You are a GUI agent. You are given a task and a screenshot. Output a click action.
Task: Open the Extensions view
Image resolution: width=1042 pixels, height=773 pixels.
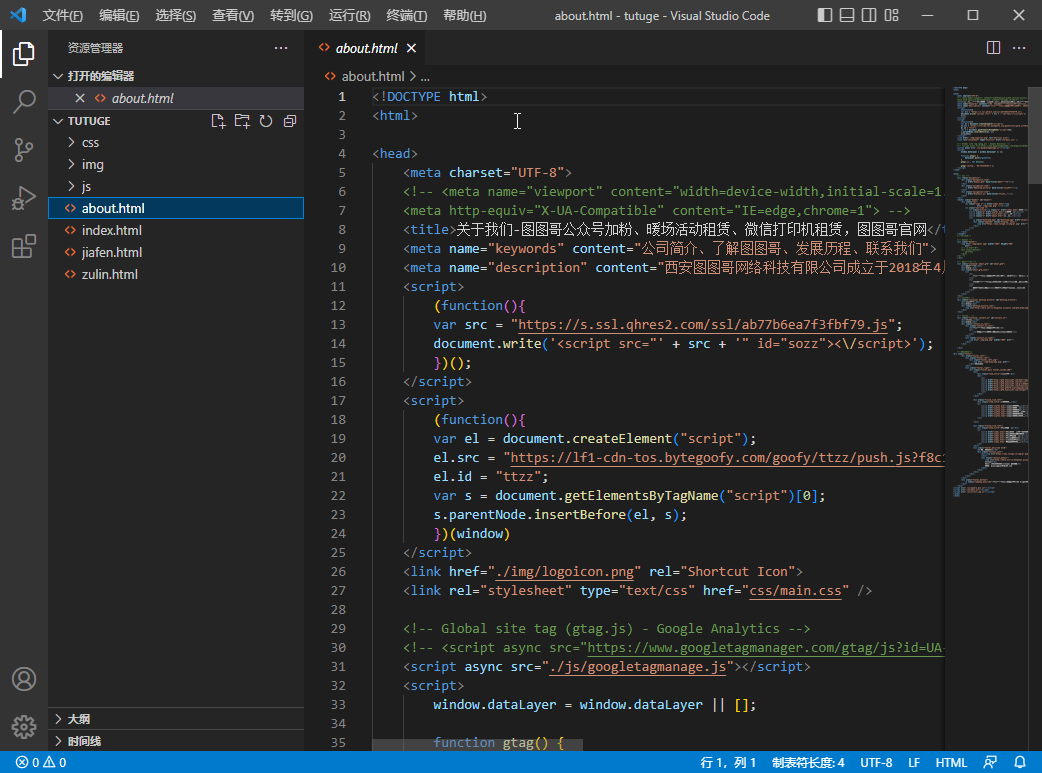click(x=24, y=247)
